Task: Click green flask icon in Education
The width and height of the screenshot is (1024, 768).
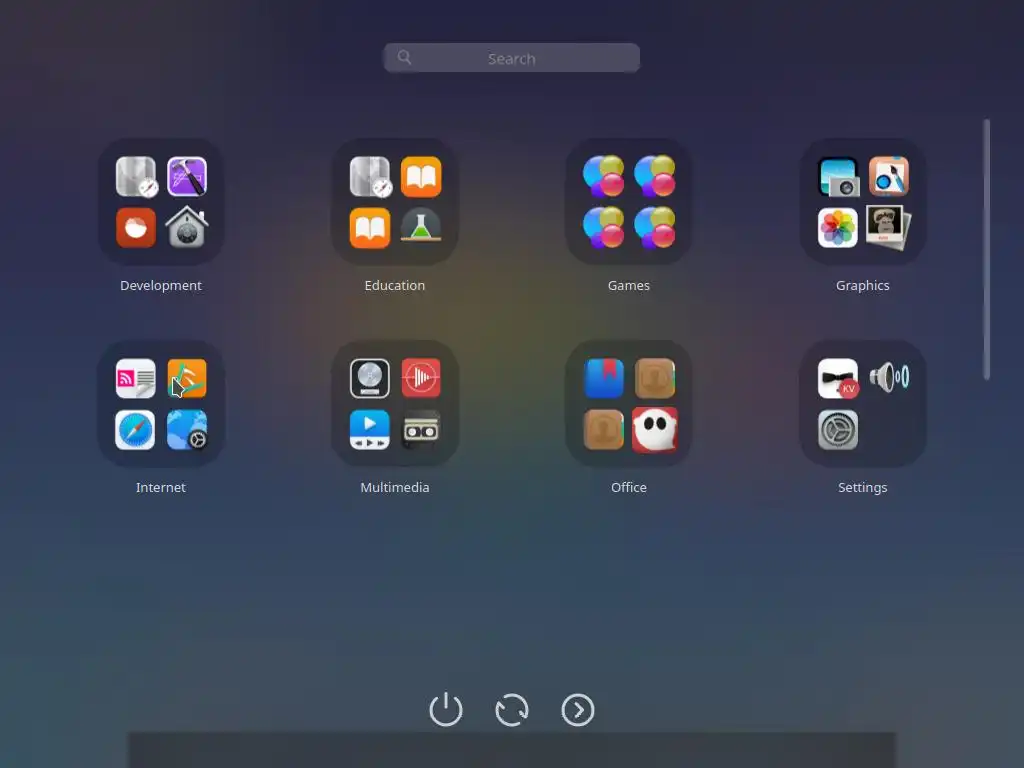Action: pyautogui.click(x=421, y=226)
